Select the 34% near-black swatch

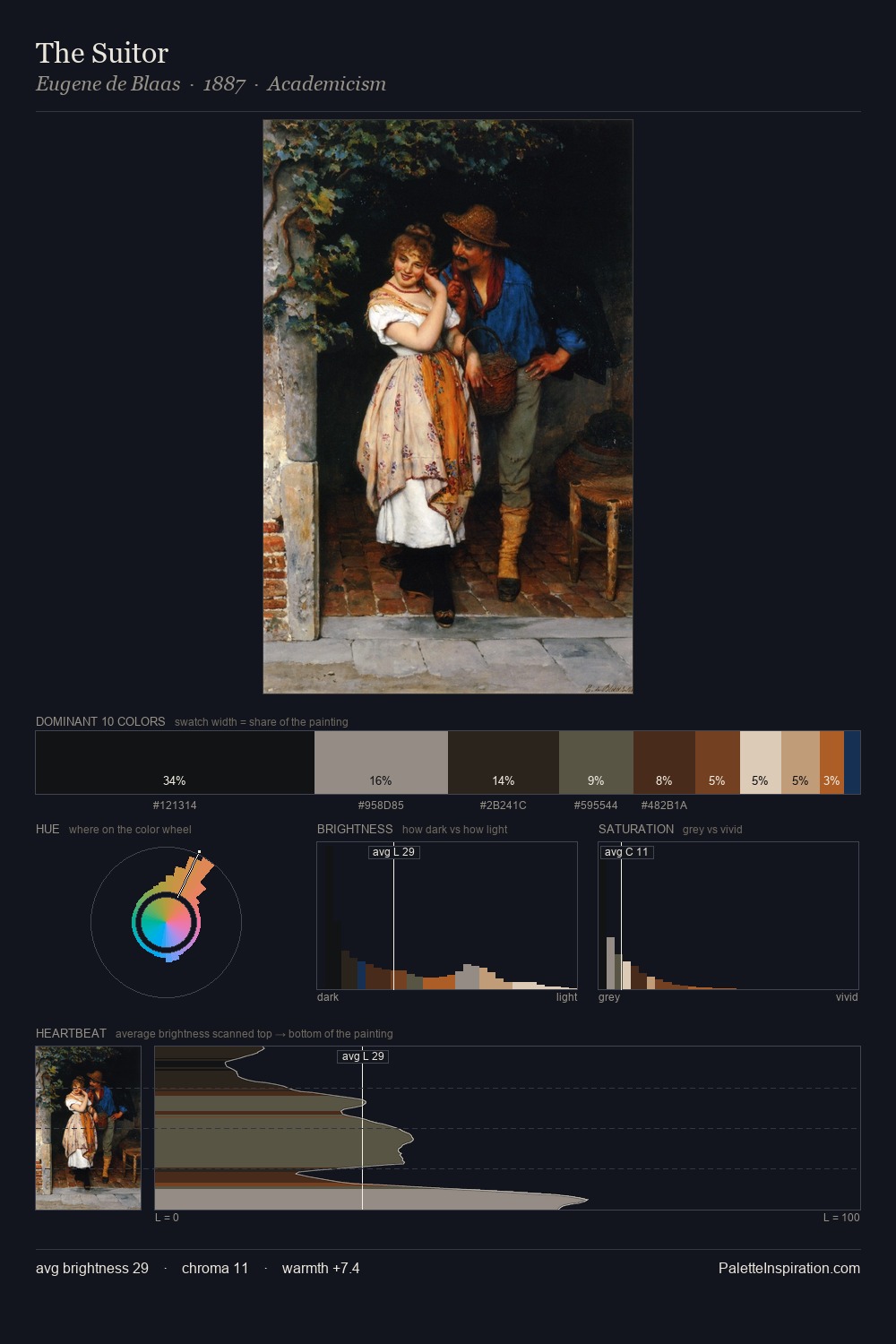coord(175,762)
